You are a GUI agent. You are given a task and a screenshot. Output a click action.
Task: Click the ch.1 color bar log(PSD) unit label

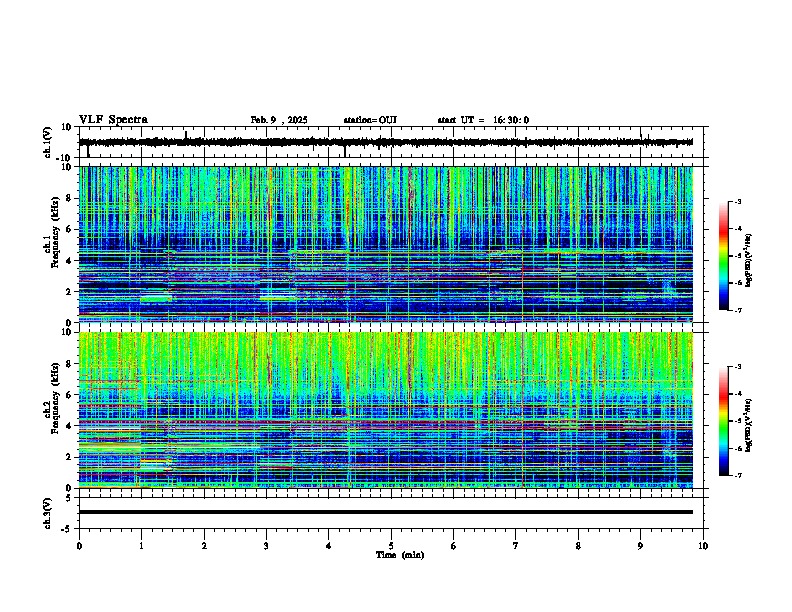click(x=748, y=260)
